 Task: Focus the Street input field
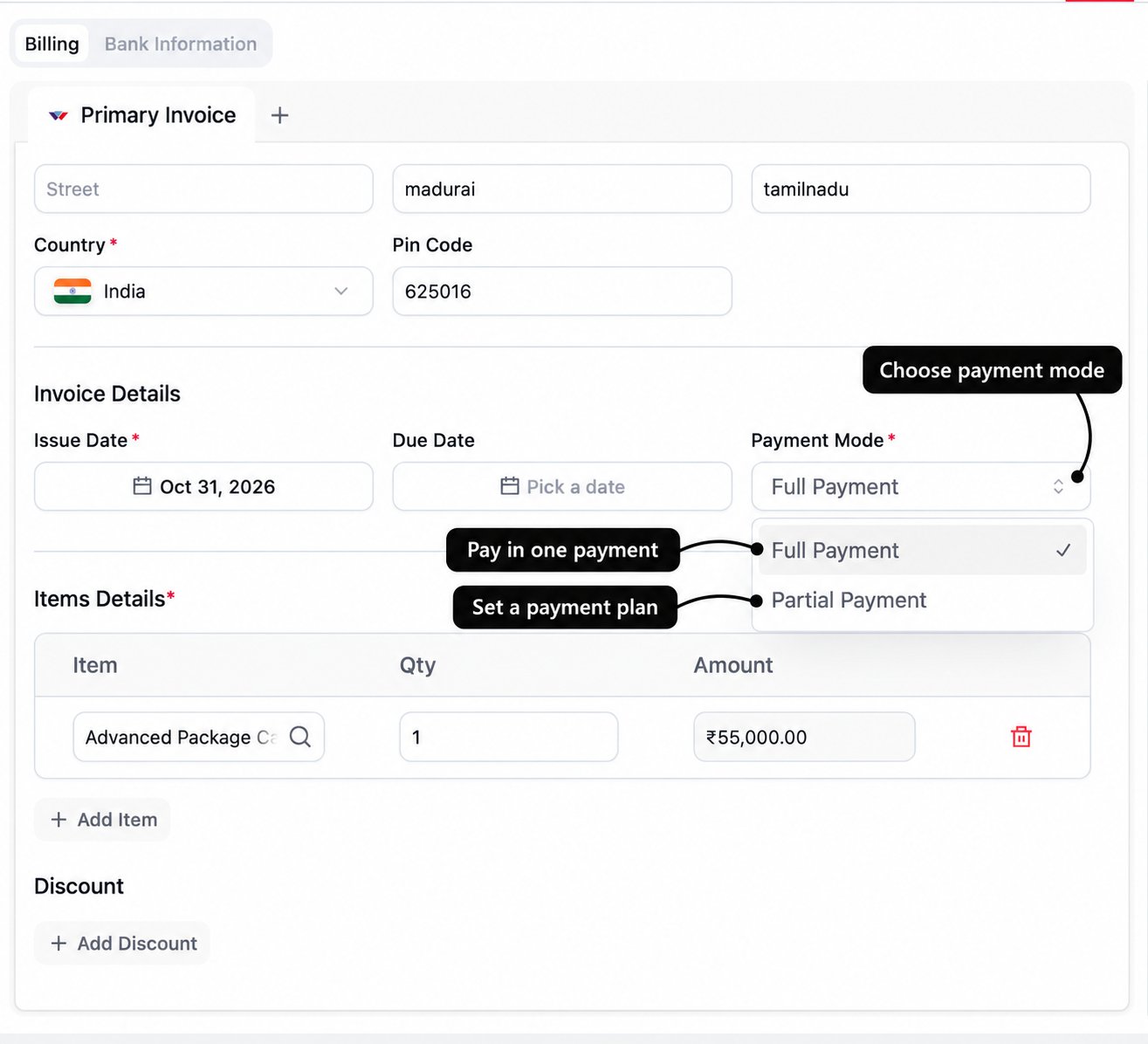[x=203, y=189]
